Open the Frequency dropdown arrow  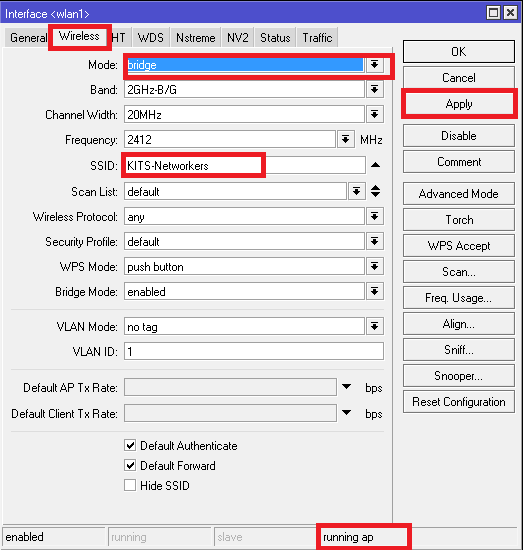coord(346,140)
